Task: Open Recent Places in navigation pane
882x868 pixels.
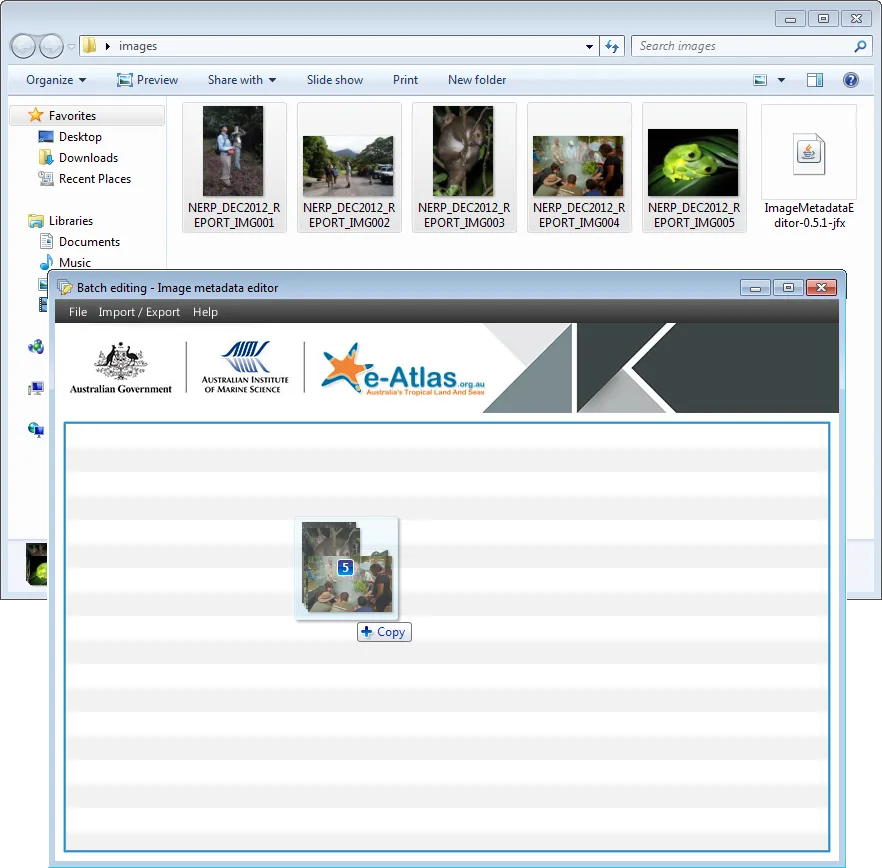Action: tap(94, 179)
